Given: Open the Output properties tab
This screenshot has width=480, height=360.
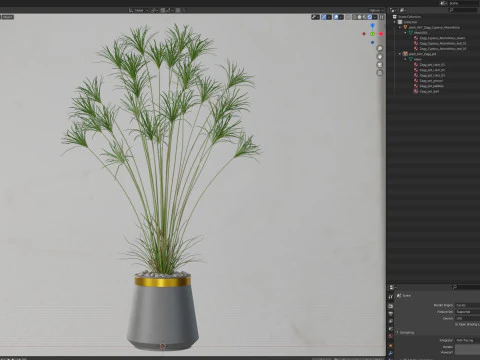Looking at the screenshot, I should coord(391,314).
